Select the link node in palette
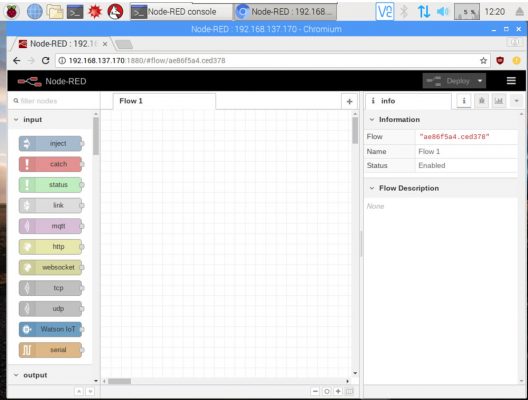Viewport: 528px width, 400px height. (51, 205)
